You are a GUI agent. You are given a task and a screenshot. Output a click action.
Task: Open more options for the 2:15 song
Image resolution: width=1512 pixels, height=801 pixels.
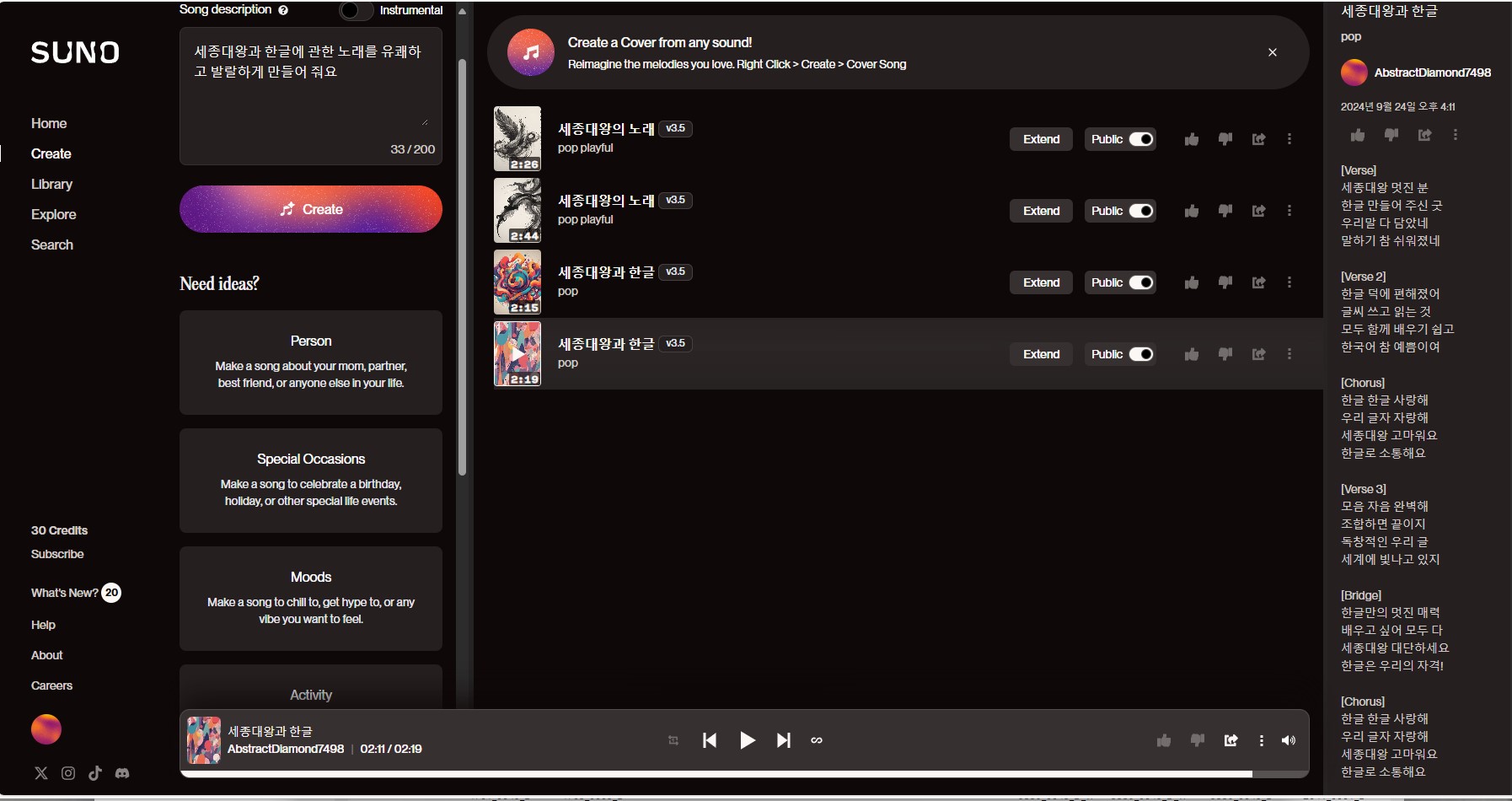click(x=1289, y=282)
